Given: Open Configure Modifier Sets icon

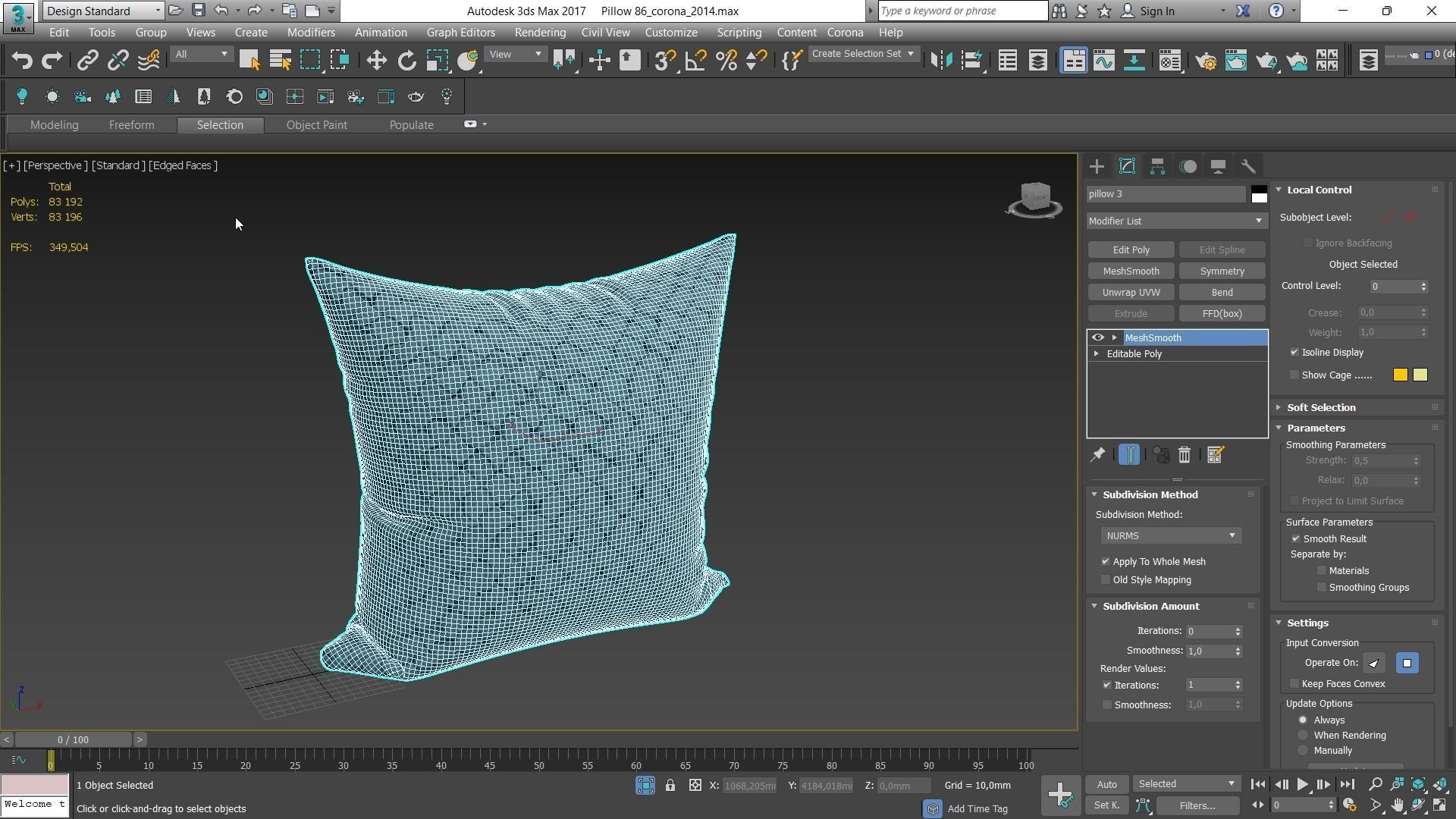Looking at the screenshot, I should [1215, 455].
